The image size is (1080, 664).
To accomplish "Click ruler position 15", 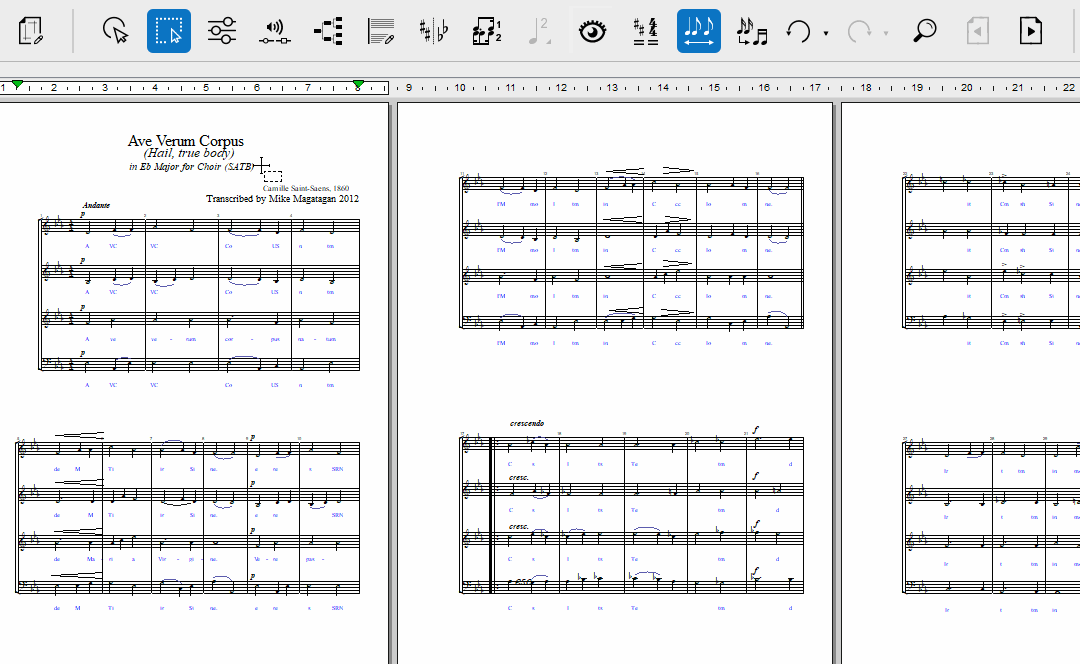I will click(714, 87).
